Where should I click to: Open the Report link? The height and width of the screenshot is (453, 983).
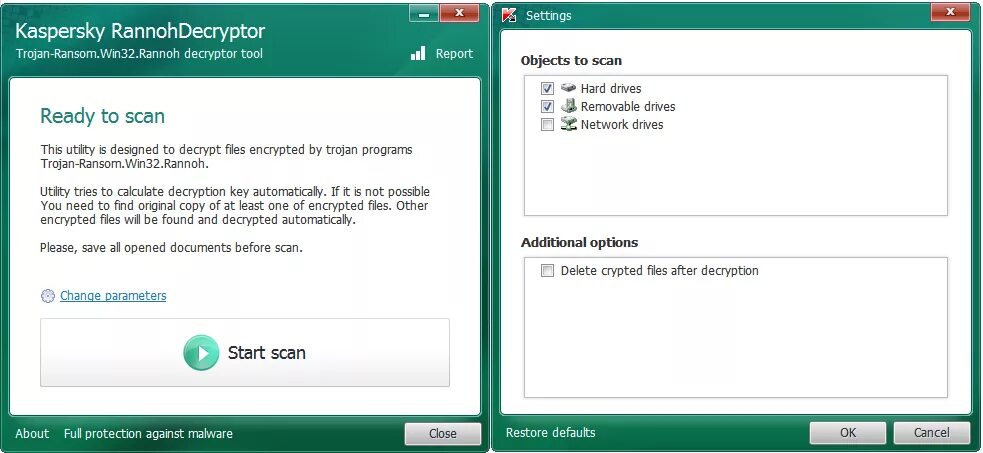click(455, 54)
